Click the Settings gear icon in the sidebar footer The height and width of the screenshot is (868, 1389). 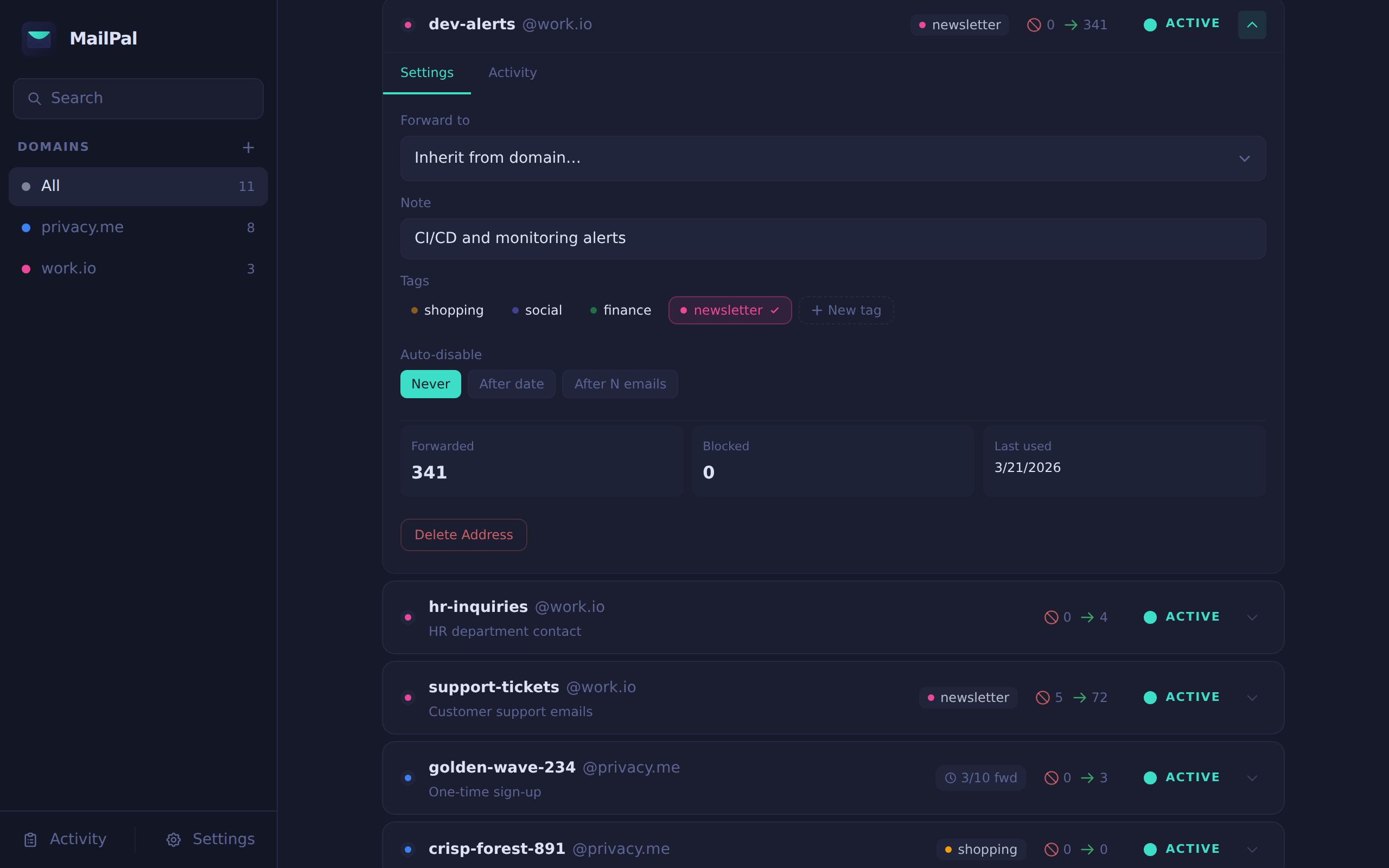(173, 840)
